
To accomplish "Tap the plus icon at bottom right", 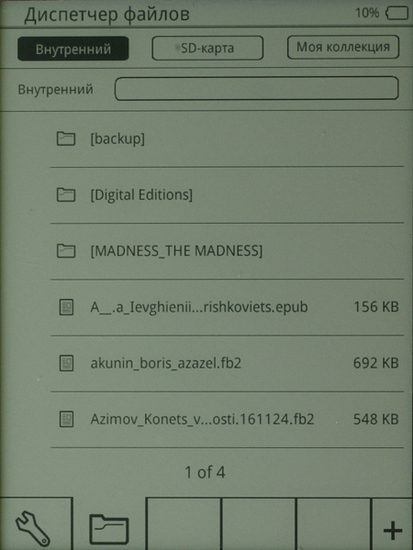I will [393, 531].
